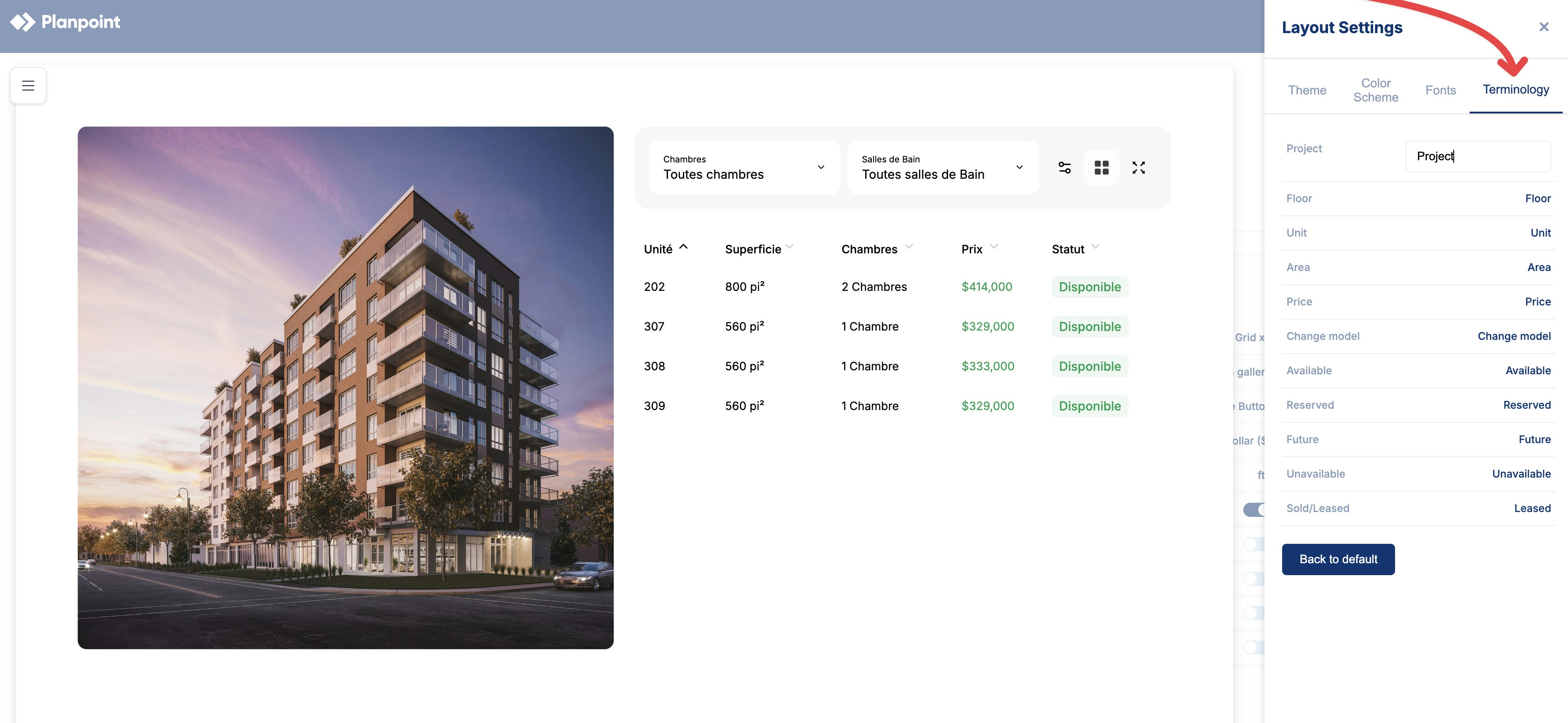
Task: Select the Fonts tab
Action: (1440, 90)
